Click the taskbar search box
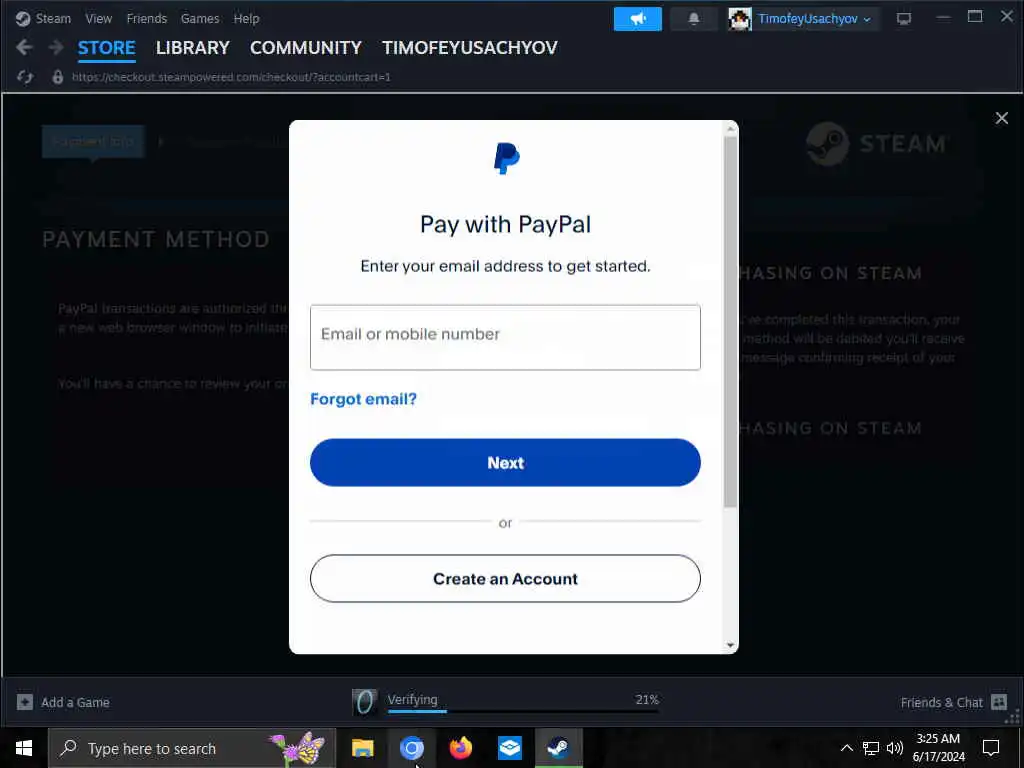1024x768 pixels. pyautogui.click(x=192, y=748)
